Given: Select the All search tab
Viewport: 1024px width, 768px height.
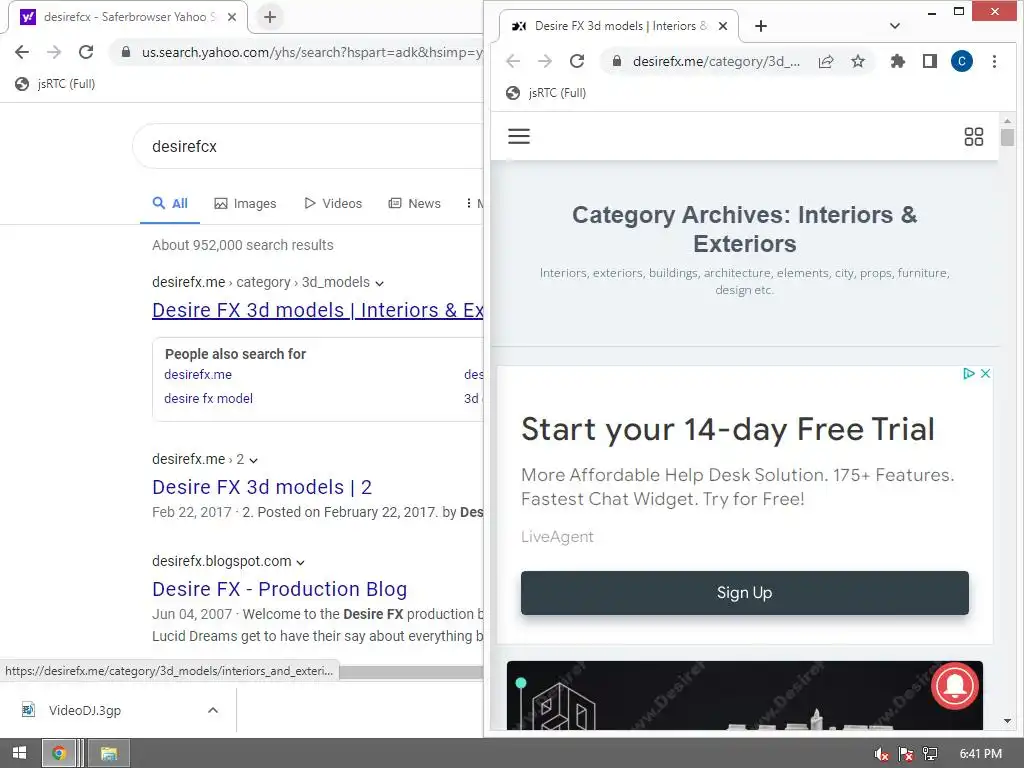Looking at the screenshot, I should (x=170, y=203).
